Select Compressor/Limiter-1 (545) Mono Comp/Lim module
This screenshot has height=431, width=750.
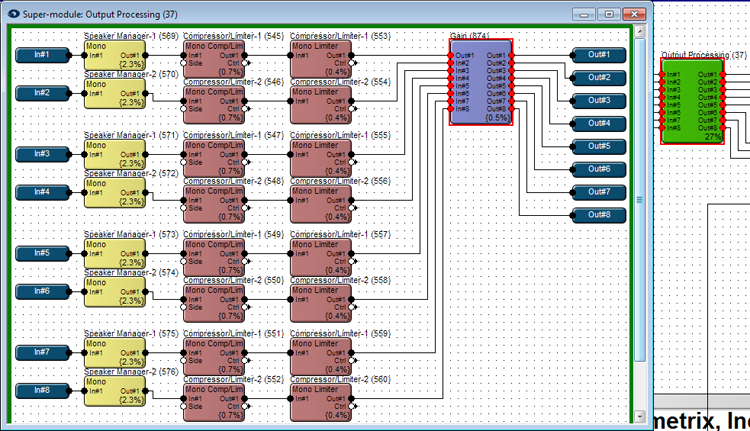(214, 59)
